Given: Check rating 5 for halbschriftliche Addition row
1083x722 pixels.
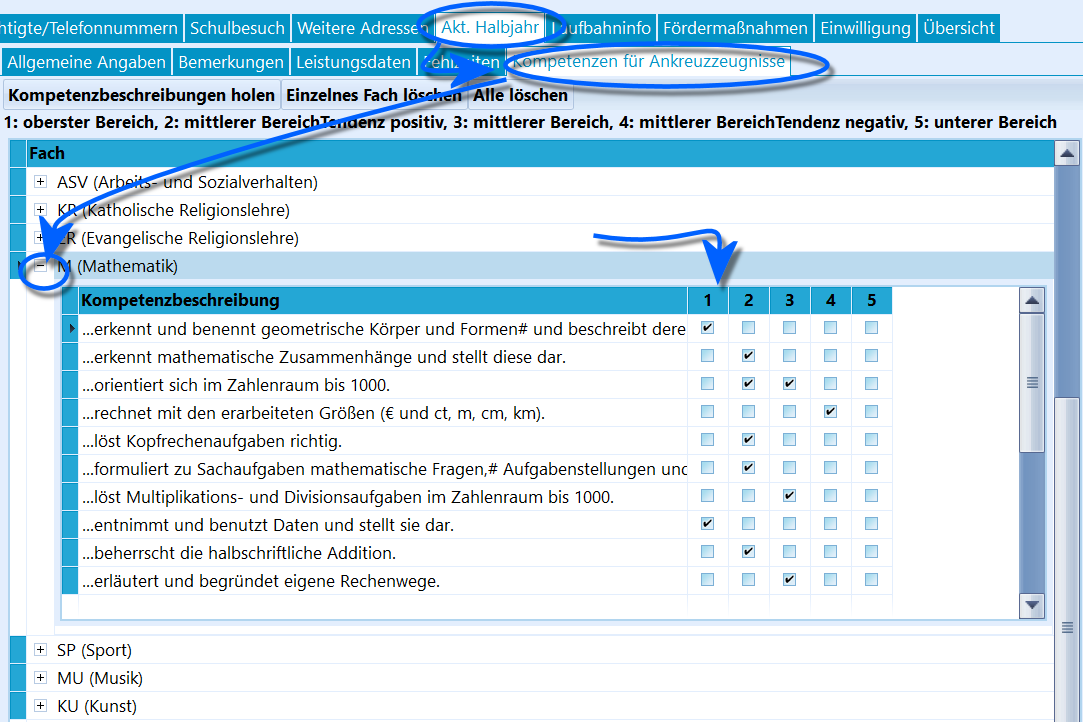Looking at the screenshot, I should [x=872, y=551].
